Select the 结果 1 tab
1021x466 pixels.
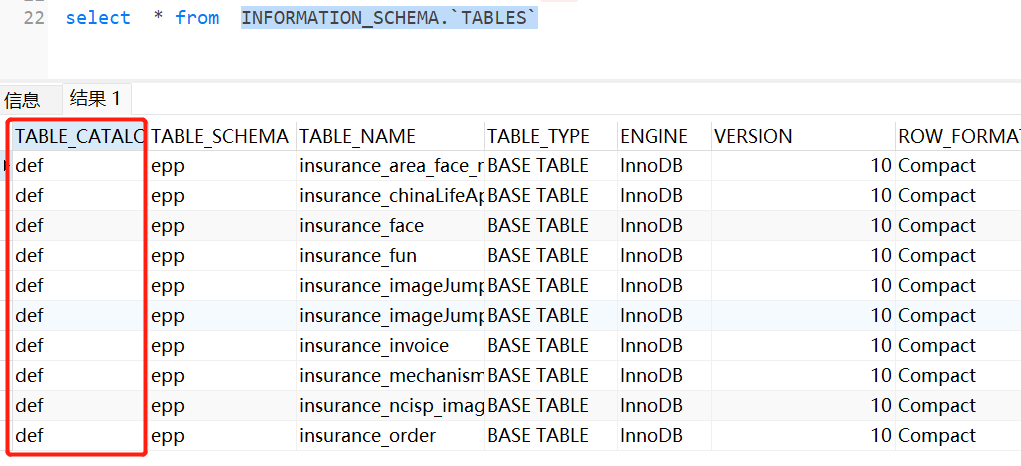click(95, 98)
